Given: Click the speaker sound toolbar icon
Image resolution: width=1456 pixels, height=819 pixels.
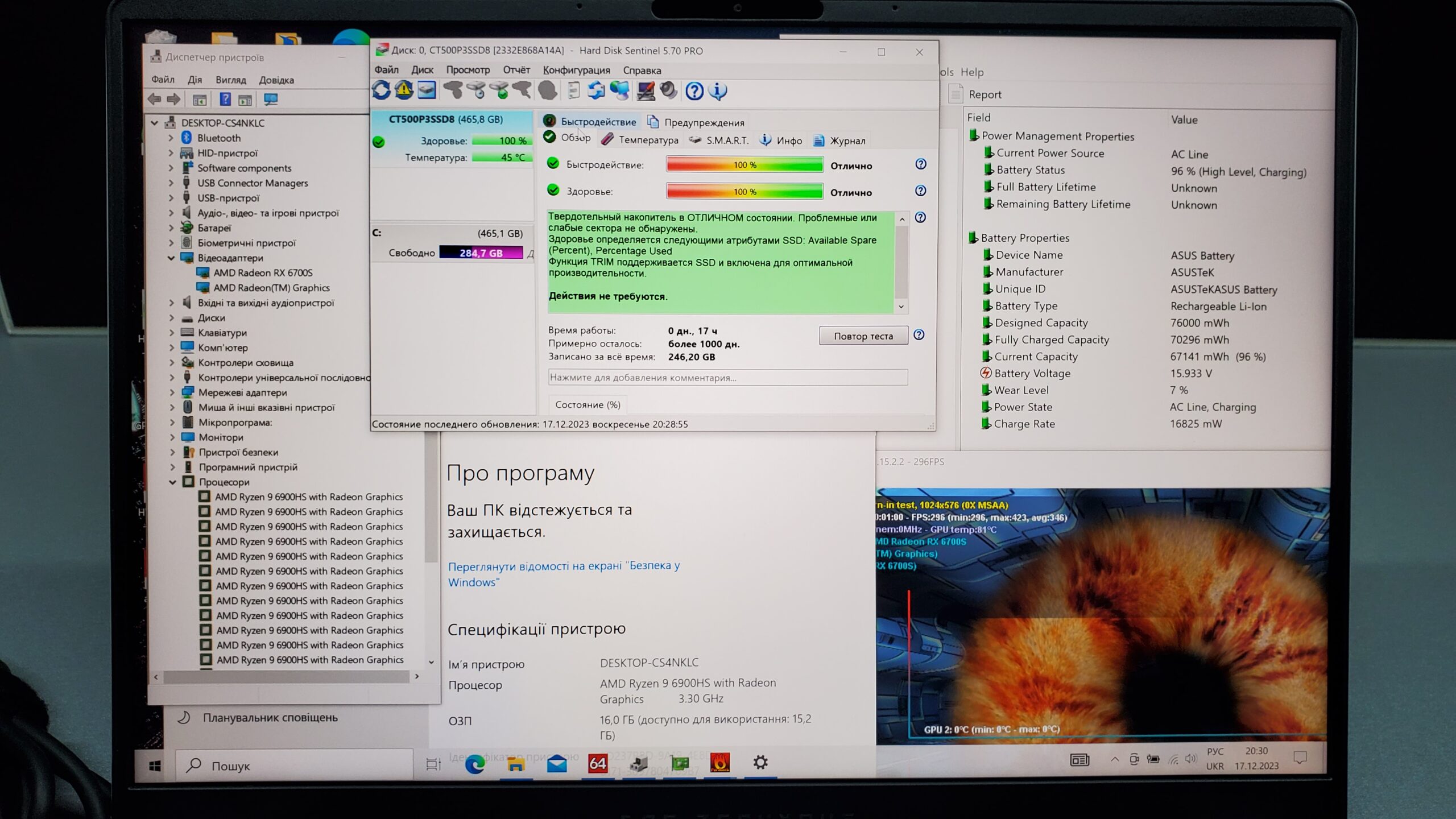Looking at the screenshot, I should pyautogui.click(x=669, y=90).
